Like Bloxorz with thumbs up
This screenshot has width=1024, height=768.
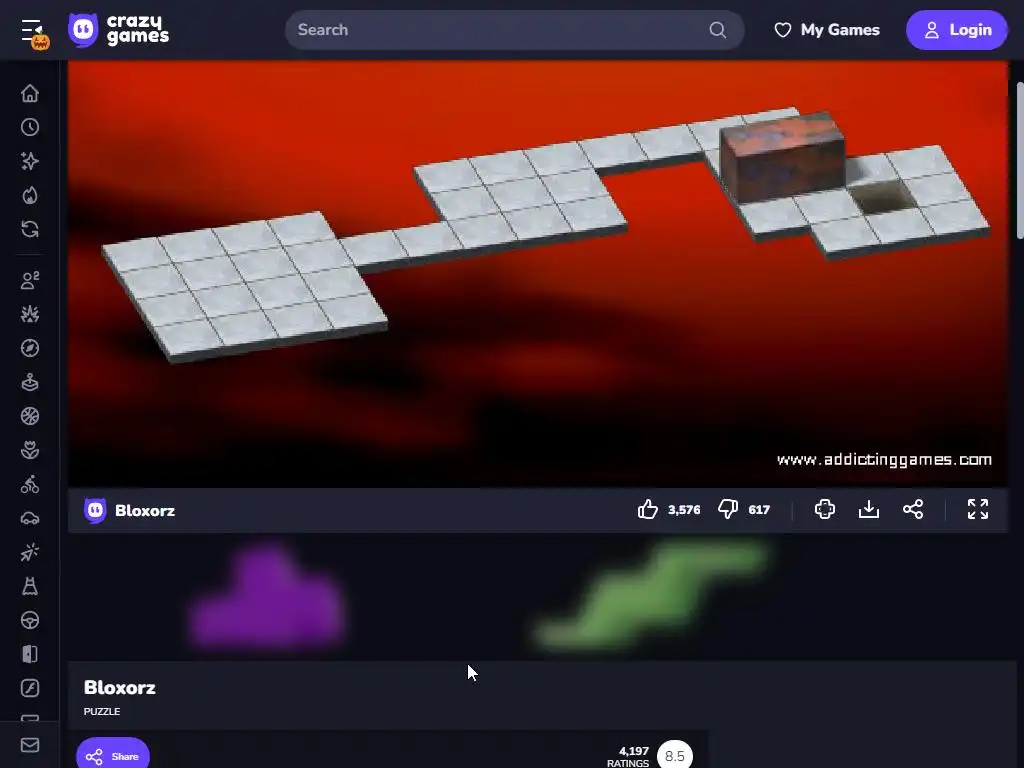click(648, 509)
